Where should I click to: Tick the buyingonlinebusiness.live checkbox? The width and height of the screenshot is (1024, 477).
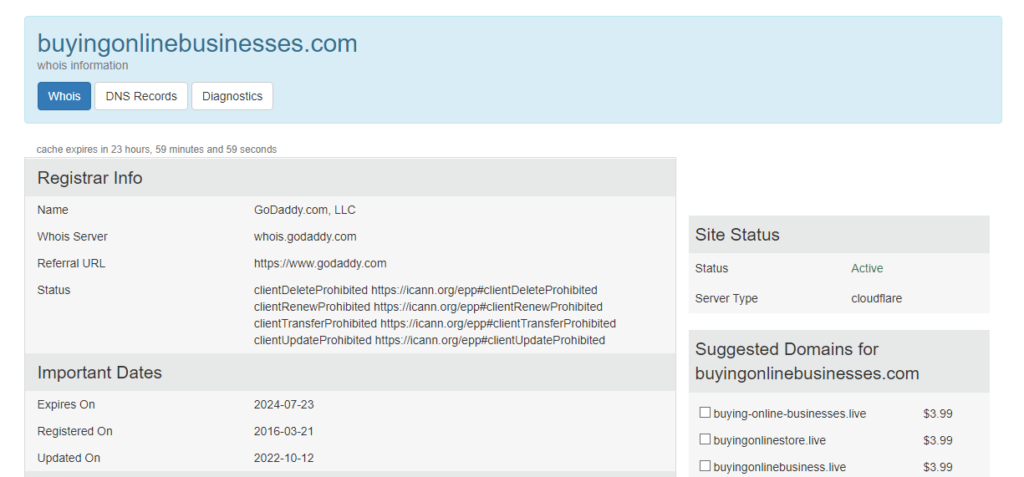click(705, 467)
